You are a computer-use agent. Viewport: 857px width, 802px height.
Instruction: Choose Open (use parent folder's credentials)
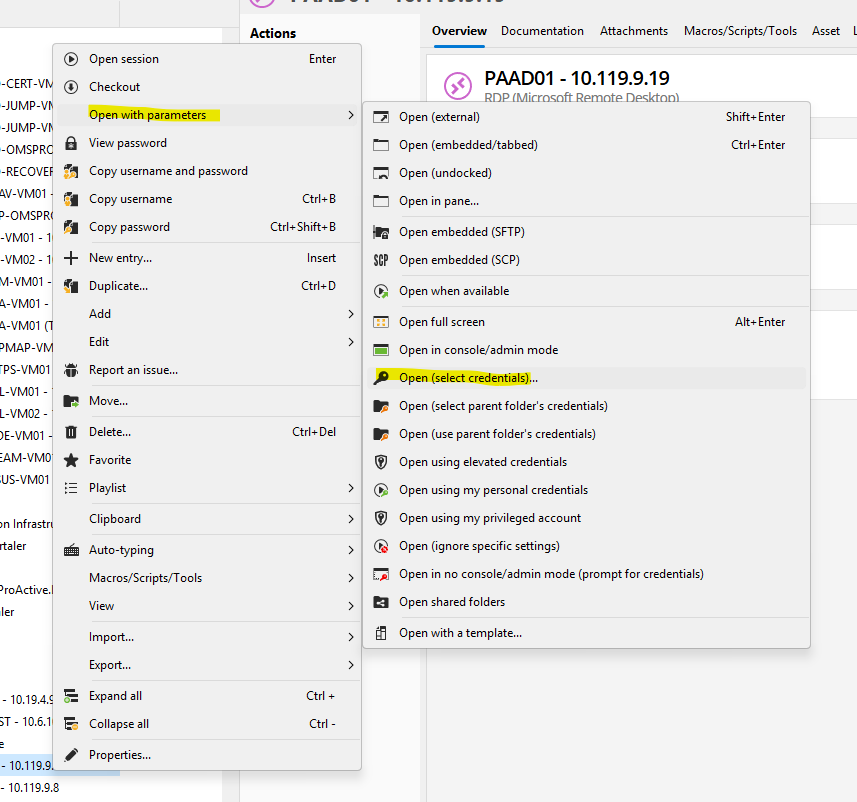(586, 434)
